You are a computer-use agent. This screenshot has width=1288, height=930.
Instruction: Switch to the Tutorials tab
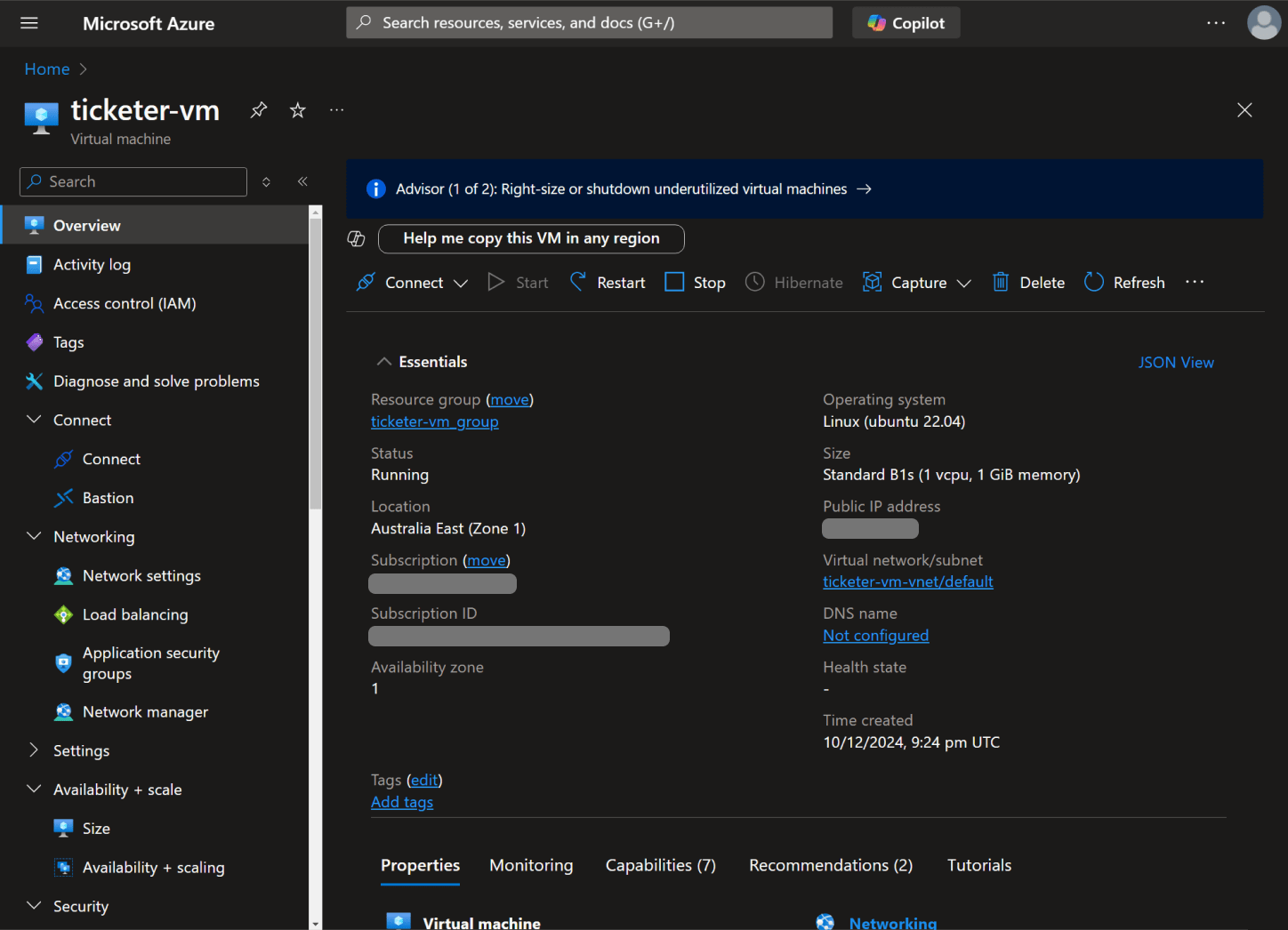(979, 866)
